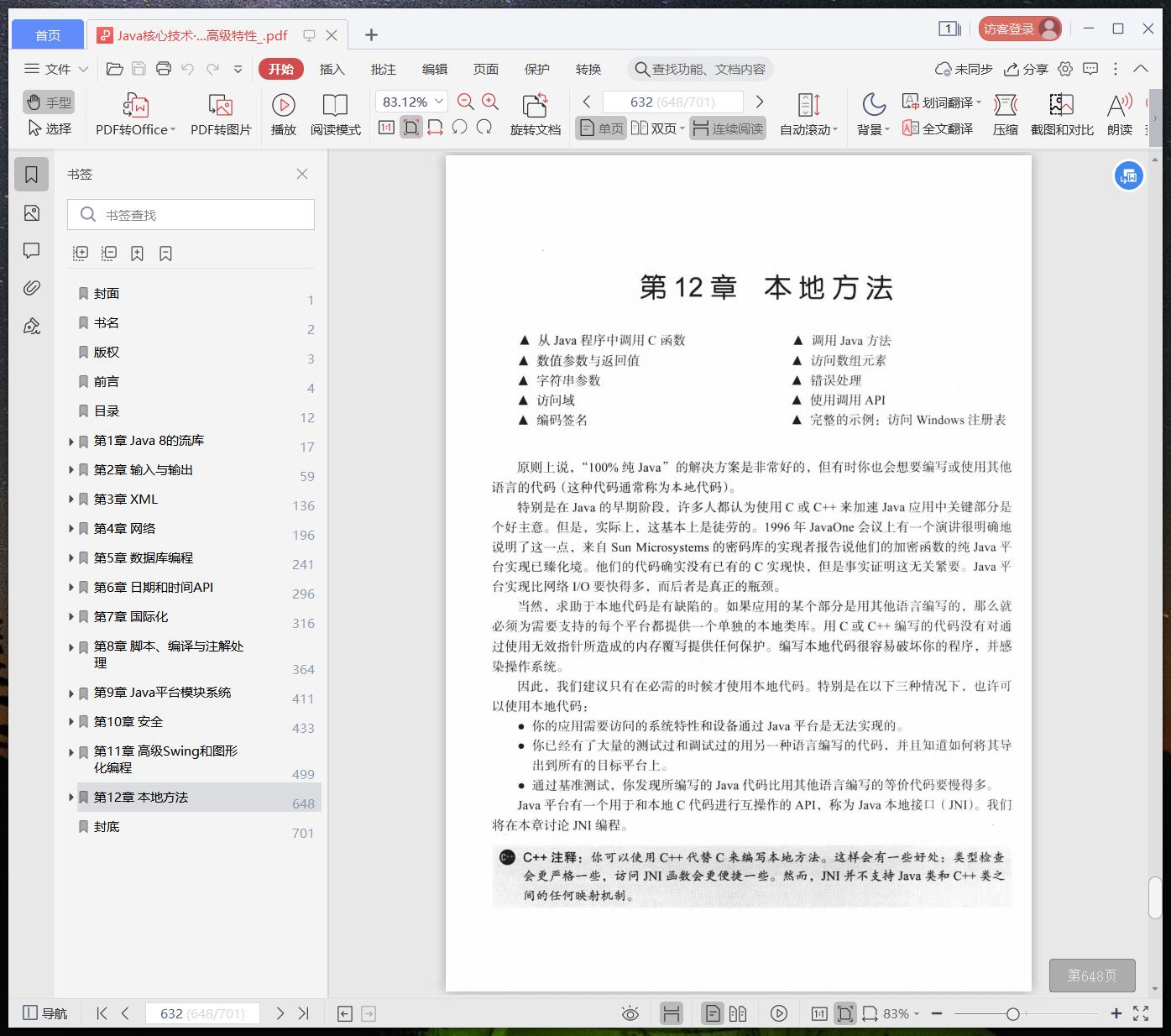Enter fullscreen with status bar icon

pos(1141,1013)
